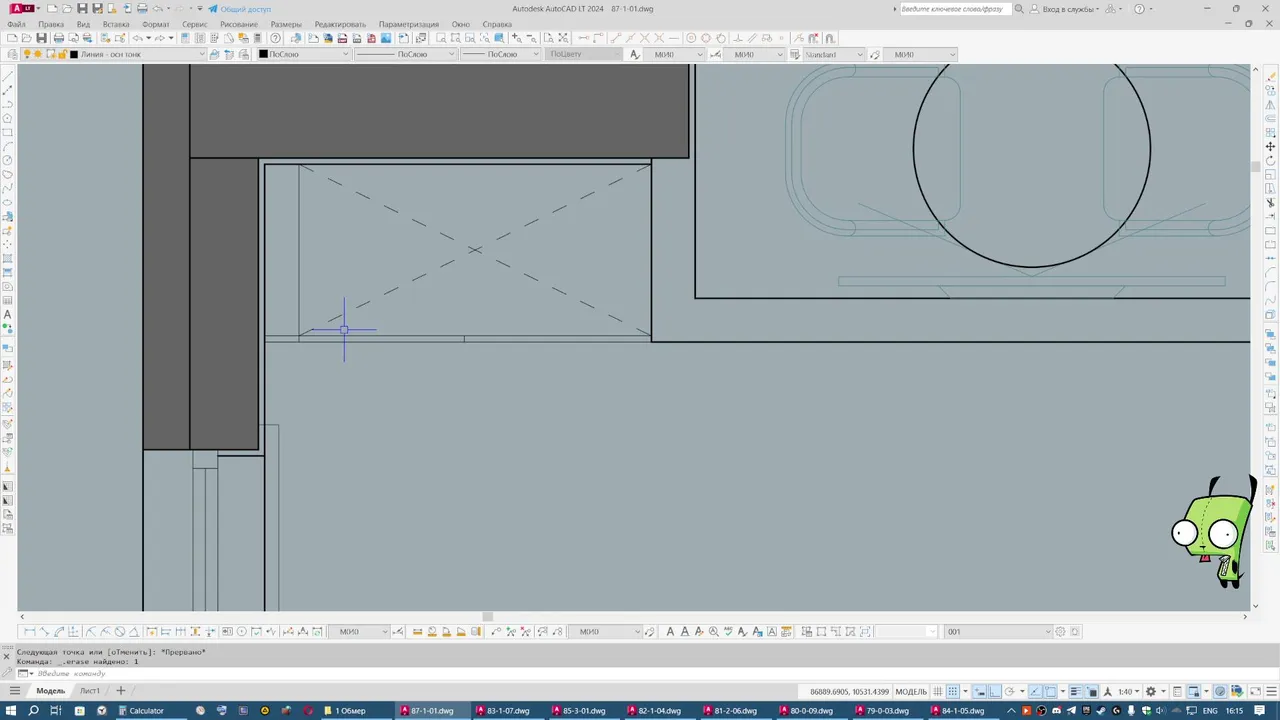1280x720 pixels.
Task: Click the black ПоСлою color swatch
Action: [263, 54]
